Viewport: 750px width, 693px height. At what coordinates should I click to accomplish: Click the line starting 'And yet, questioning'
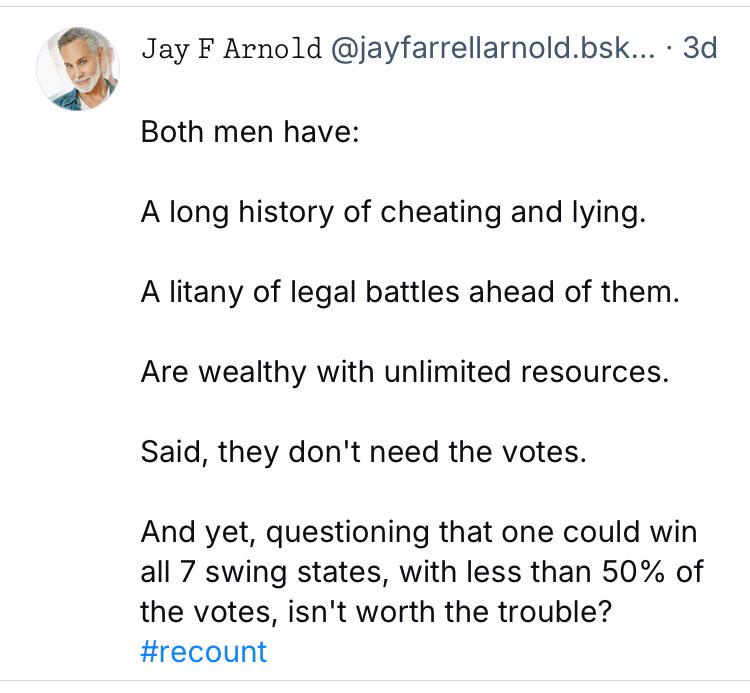419,532
